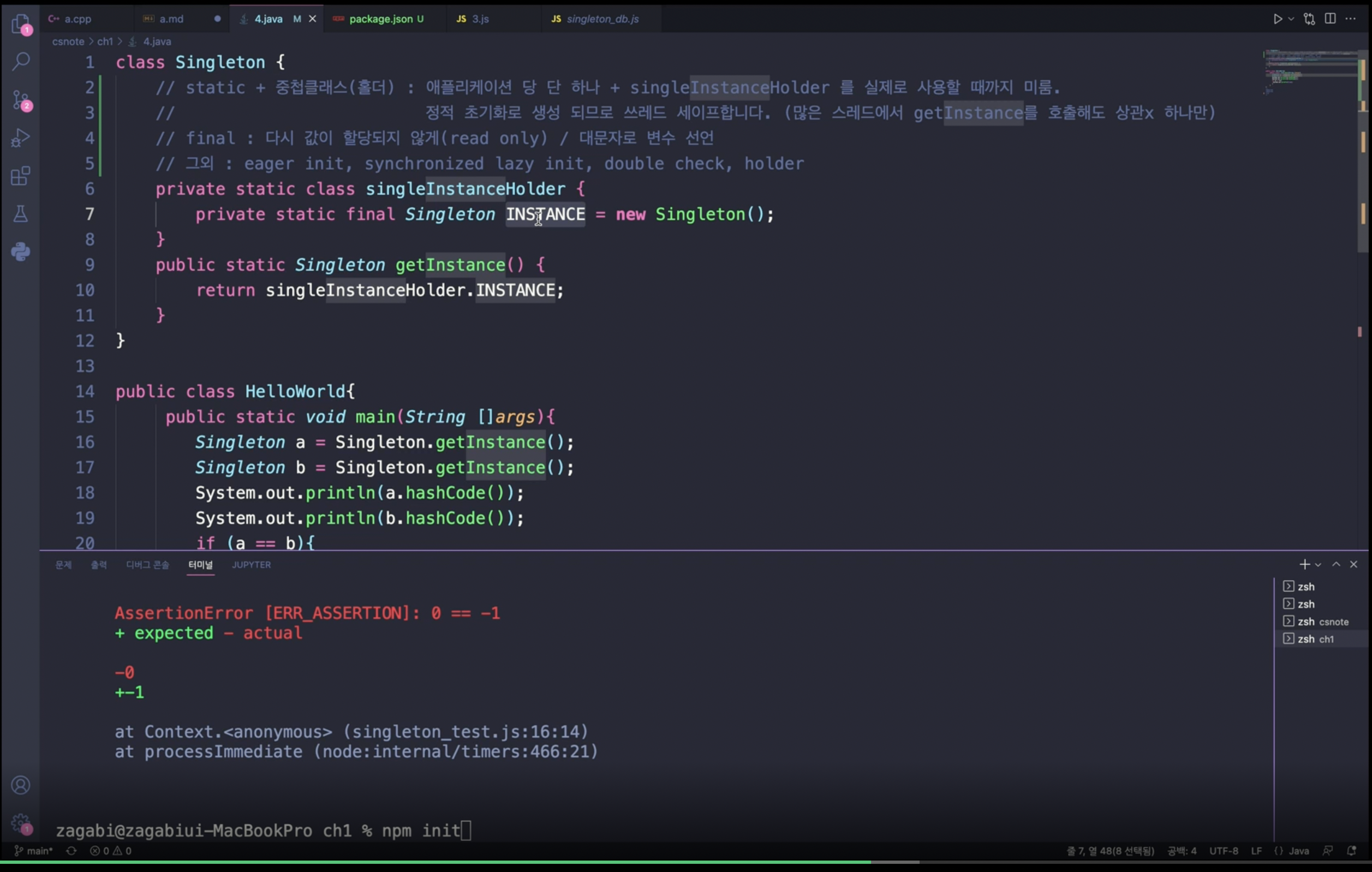Screen dimensions: 1372x872
Task: Open the Testing flask view
Action: [21, 214]
